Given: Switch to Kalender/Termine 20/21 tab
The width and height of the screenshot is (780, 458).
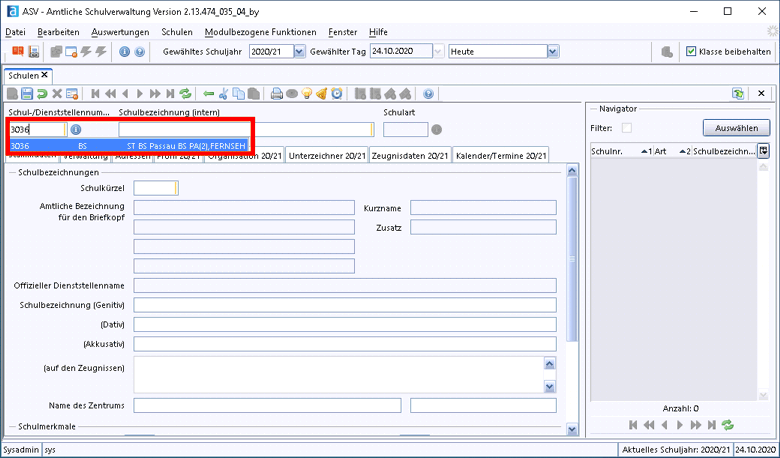Looking at the screenshot, I should (501, 155).
